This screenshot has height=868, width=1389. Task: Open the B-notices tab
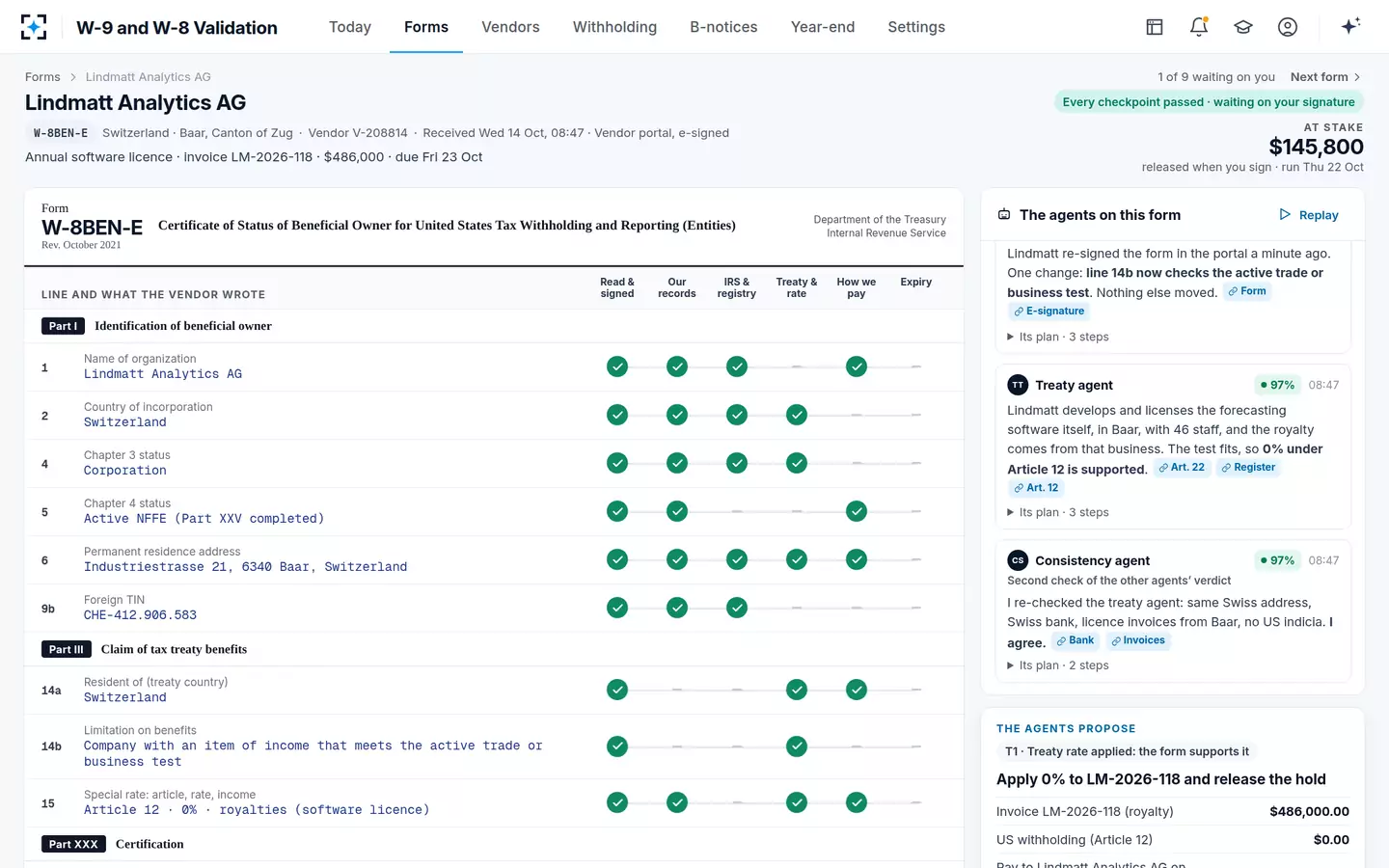click(x=723, y=27)
